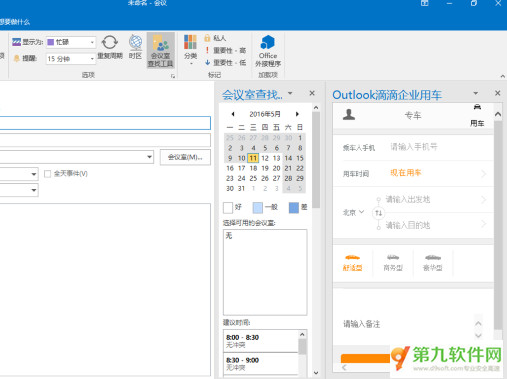507x379 pixels.
Task: Click the 用车 car icon
Action: point(477,115)
